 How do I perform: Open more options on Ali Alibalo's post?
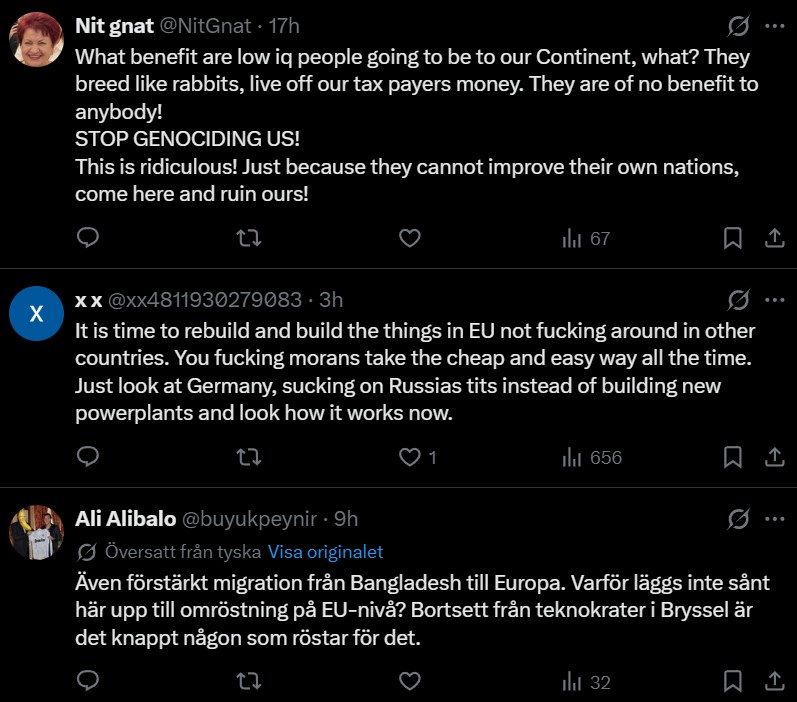(774, 518)
